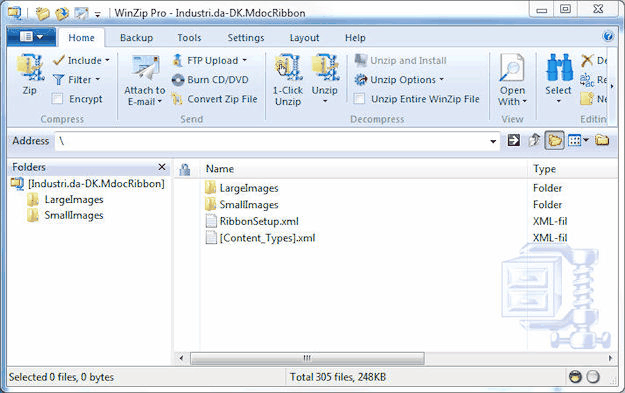This screenshot has width=625, height=393.
Task: Enable the Encrypt checkbox
Action: 58,99
